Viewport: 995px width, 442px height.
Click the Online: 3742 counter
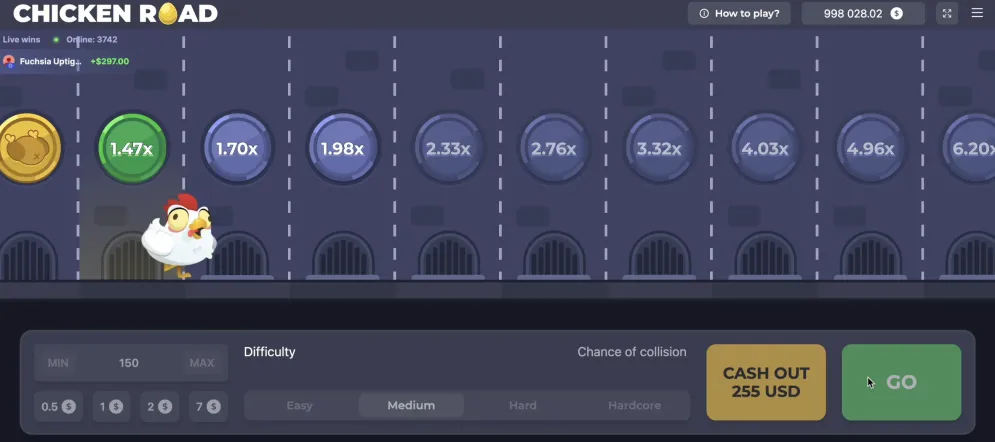pos(91,39)
